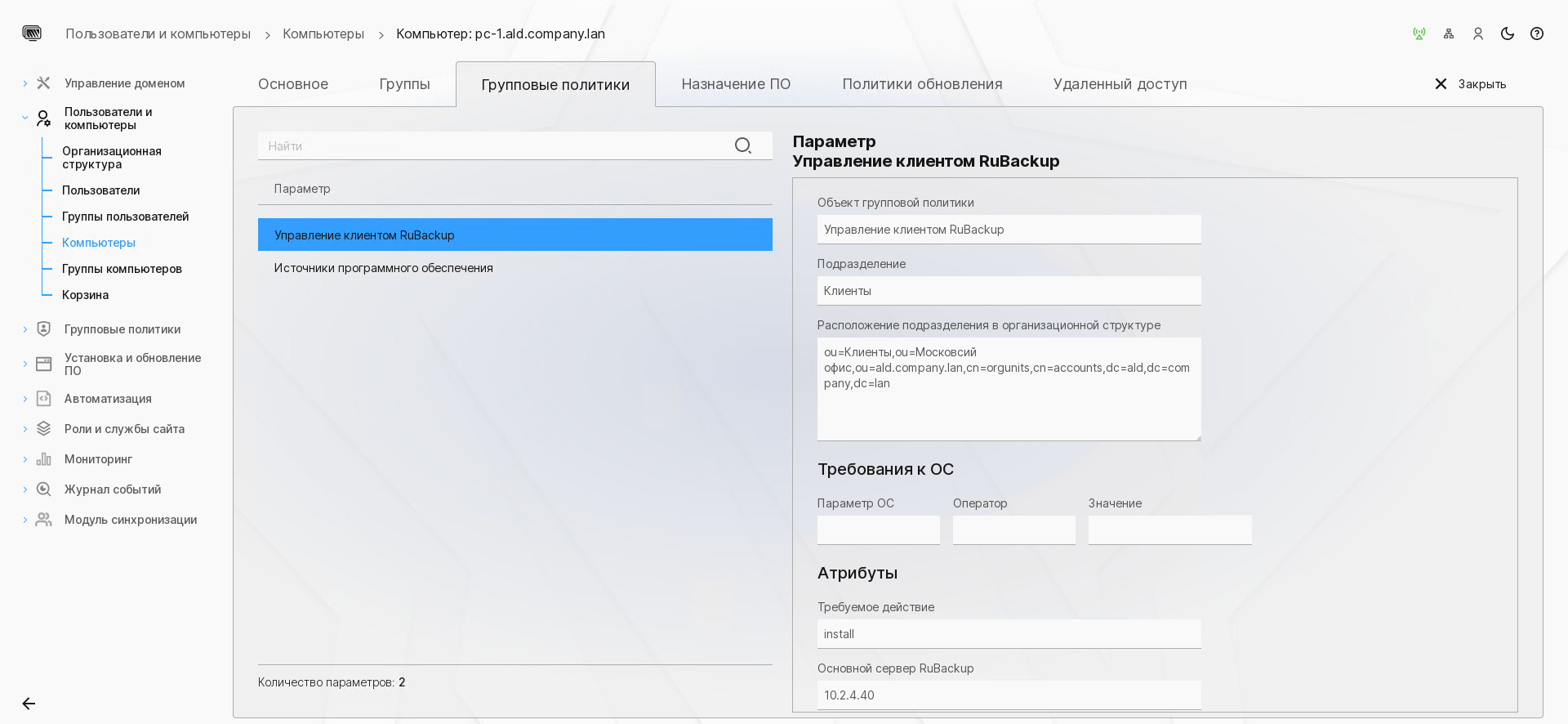The height and width of the screenshot is (724, 1568).
Task: Click the Параметр column header
Action: 302,189
